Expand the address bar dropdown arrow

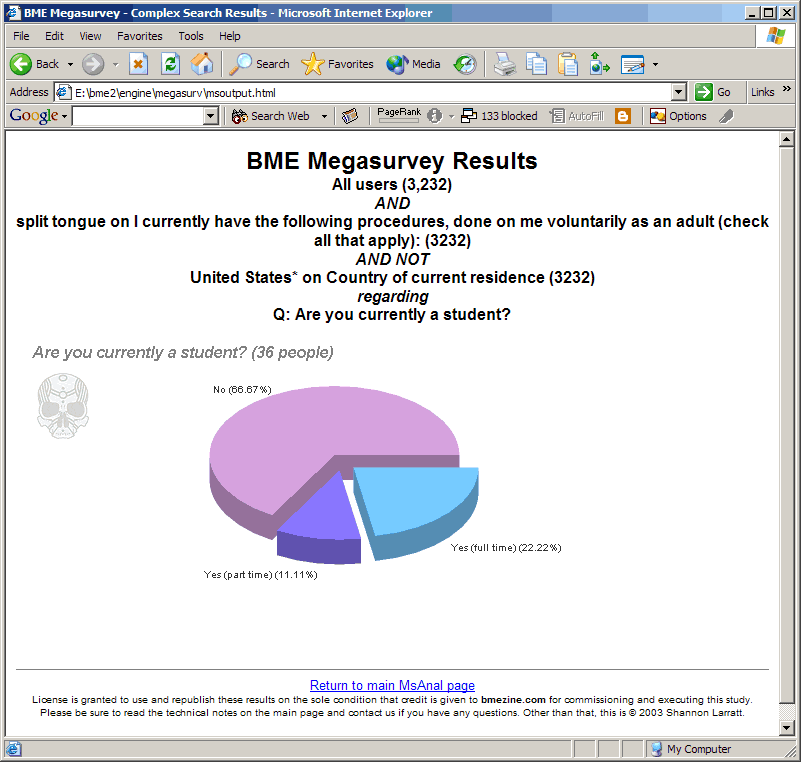click(x=679, y=92)
